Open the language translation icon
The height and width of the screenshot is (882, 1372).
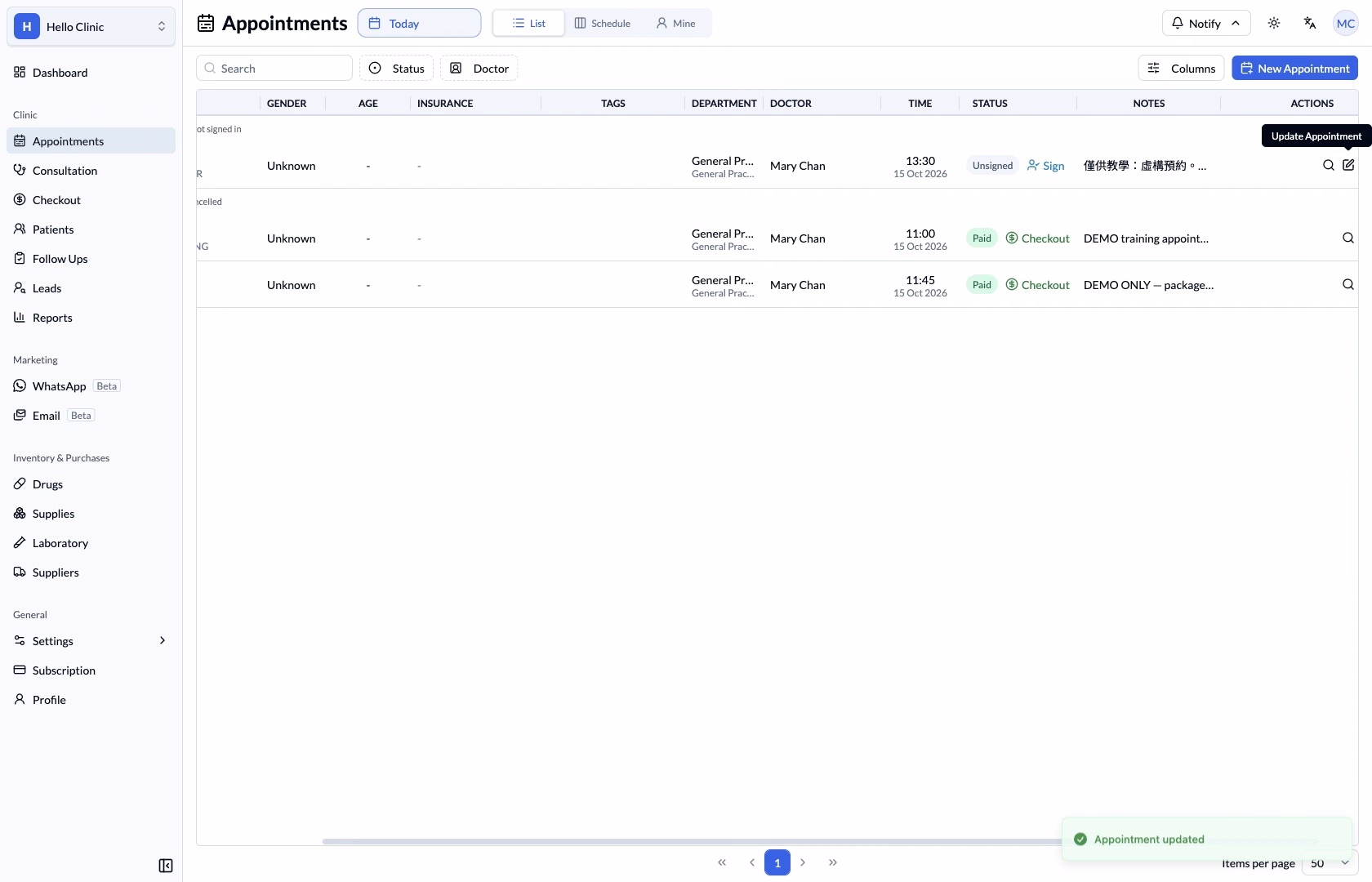[1310, 23]
